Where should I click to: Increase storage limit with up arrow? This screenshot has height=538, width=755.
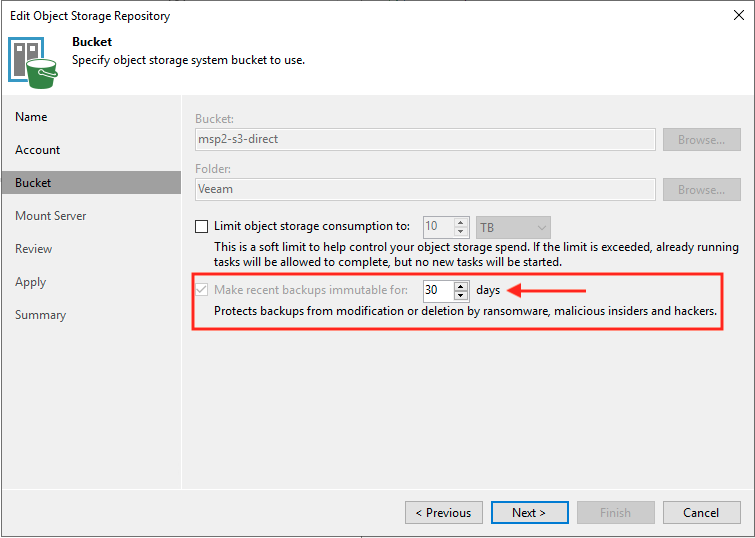pyautogui.click(x=461, y=222)
